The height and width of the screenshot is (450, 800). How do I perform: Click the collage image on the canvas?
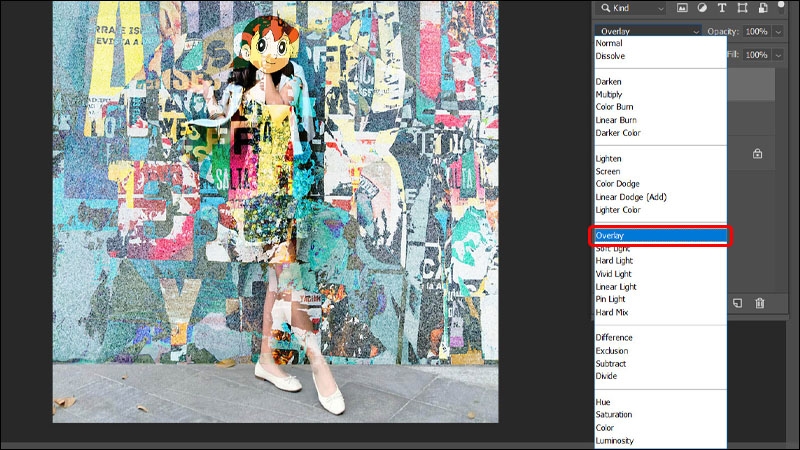point(276,212)
